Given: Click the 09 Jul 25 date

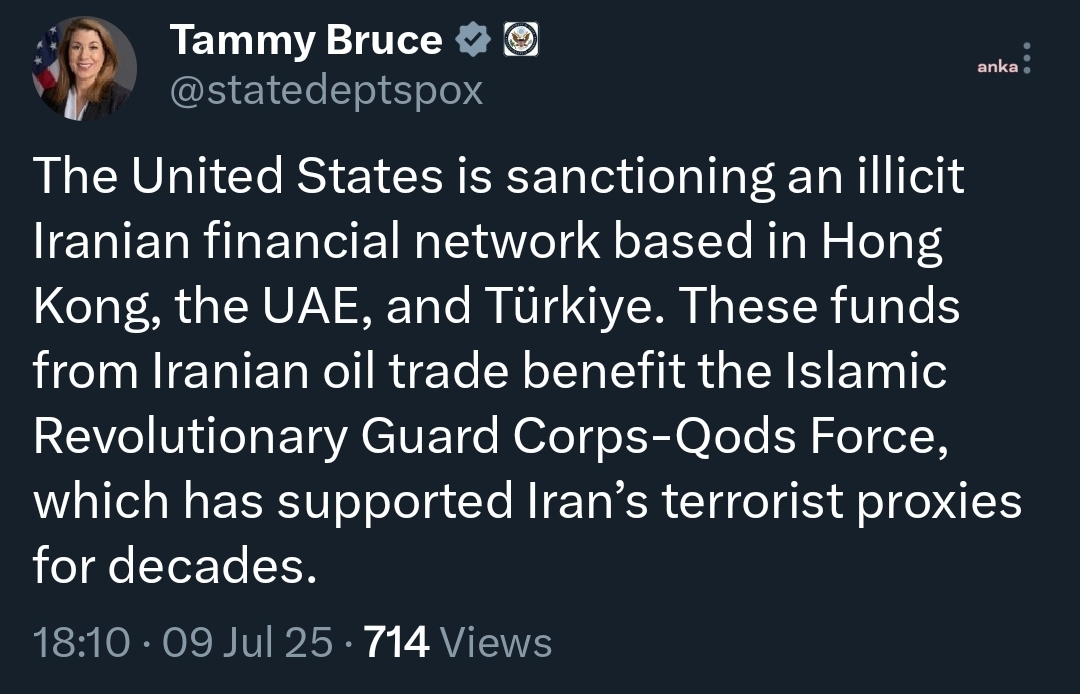Looking at the screenshot, I should click(x=248, y=642).
